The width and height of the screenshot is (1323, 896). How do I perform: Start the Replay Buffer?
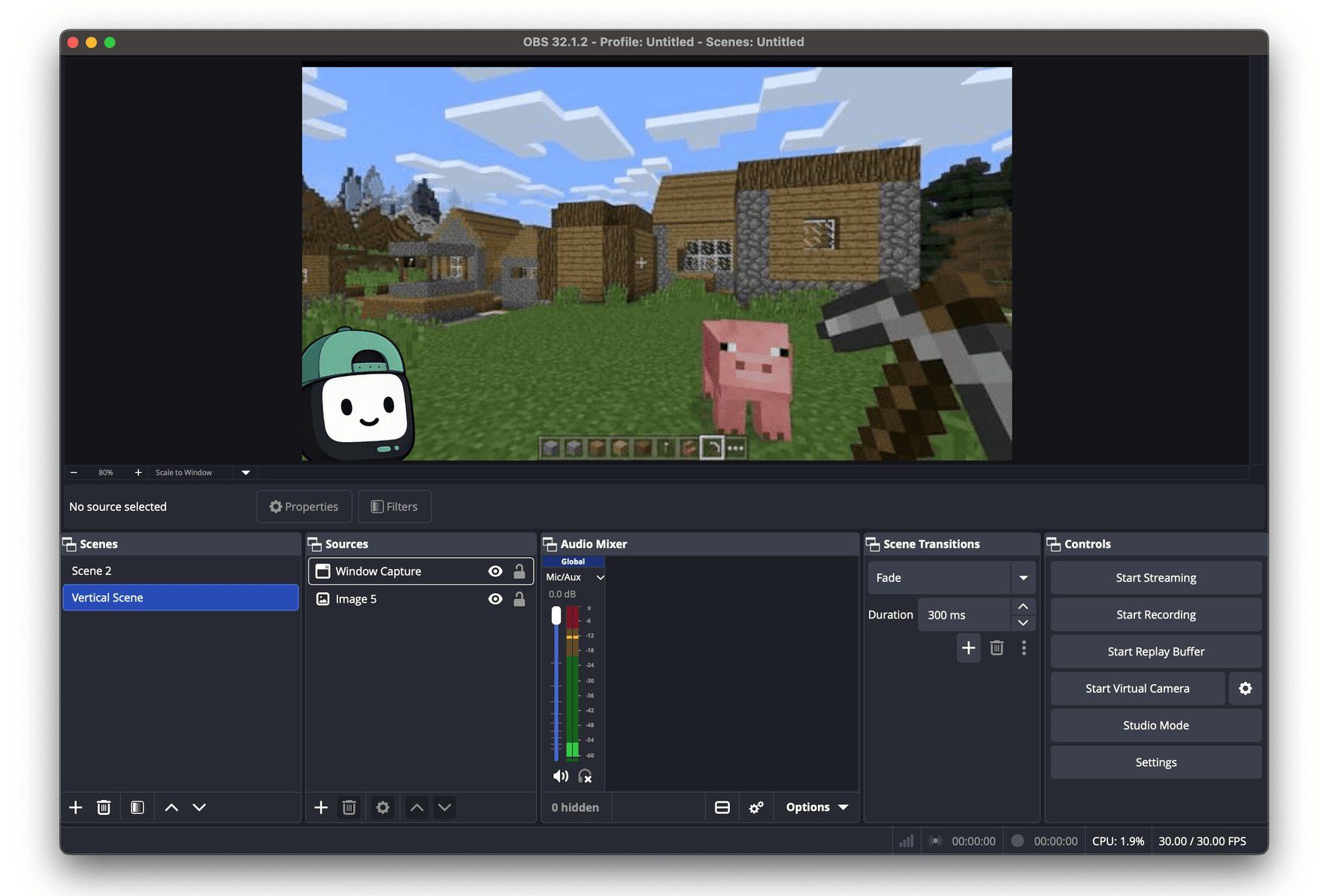[1156, 652]
